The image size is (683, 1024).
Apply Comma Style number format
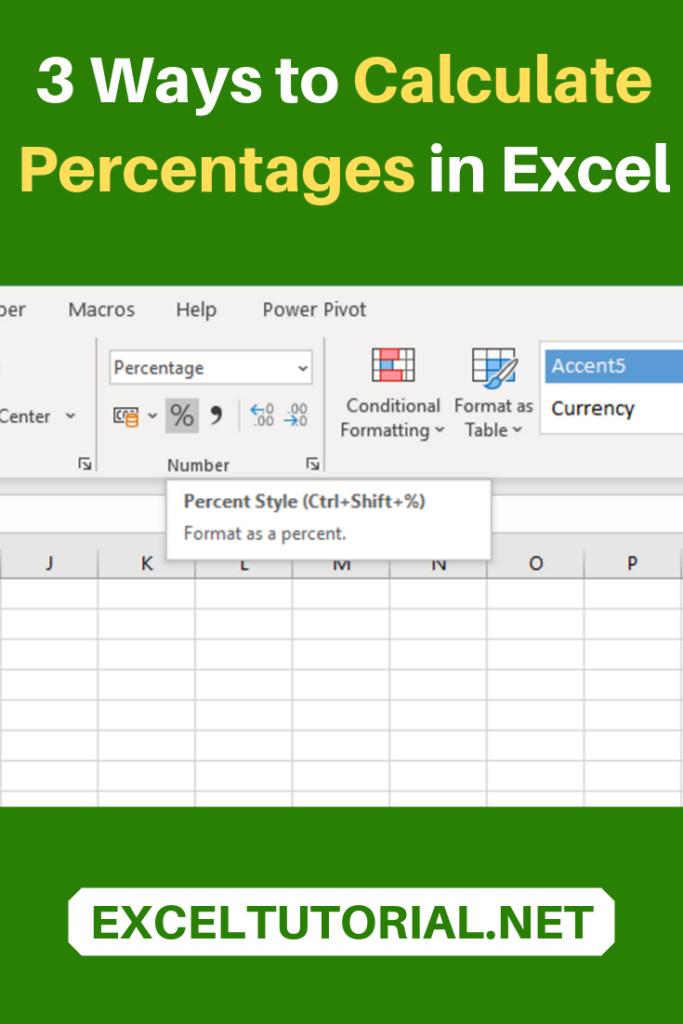click(x=215, y=415)
